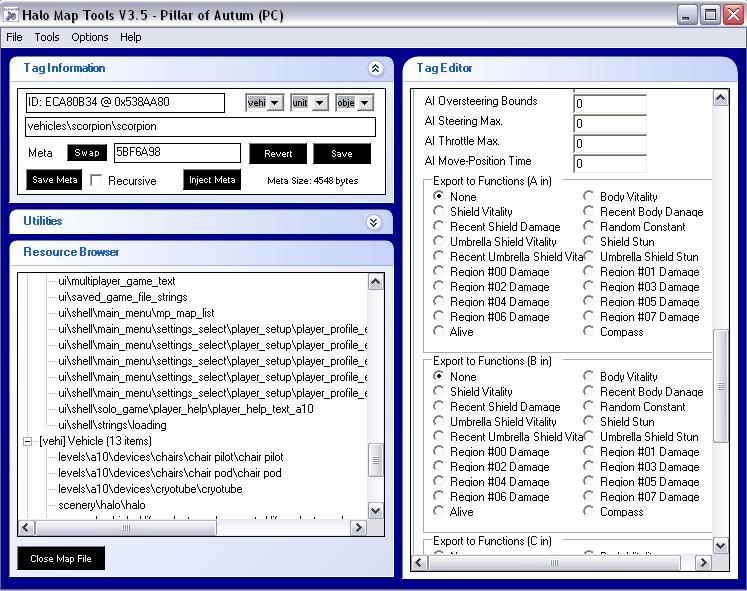747x591 pixels.
Task: Open the Help menu
Action: click(x=131, y=37)
